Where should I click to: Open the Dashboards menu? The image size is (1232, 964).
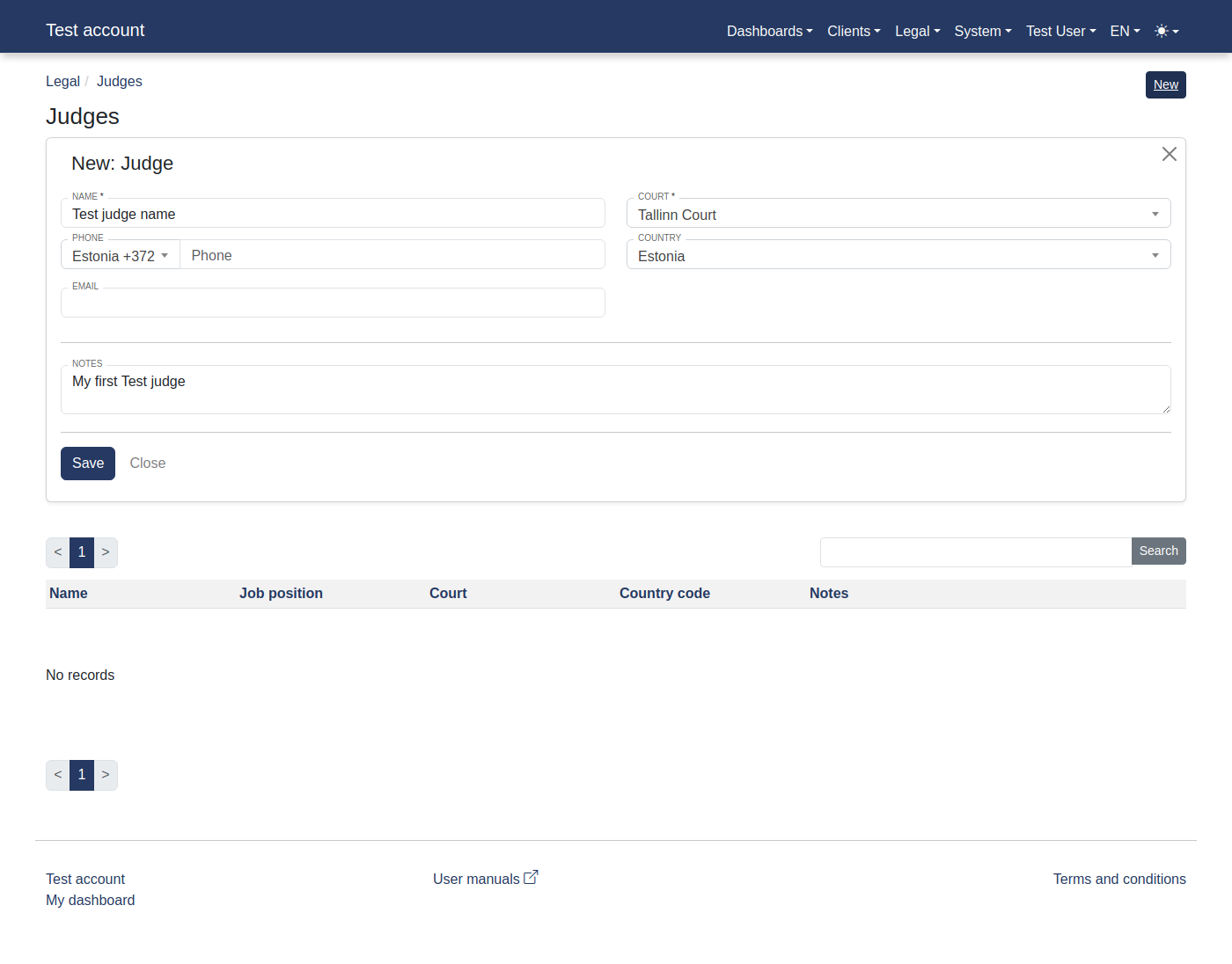769,31
